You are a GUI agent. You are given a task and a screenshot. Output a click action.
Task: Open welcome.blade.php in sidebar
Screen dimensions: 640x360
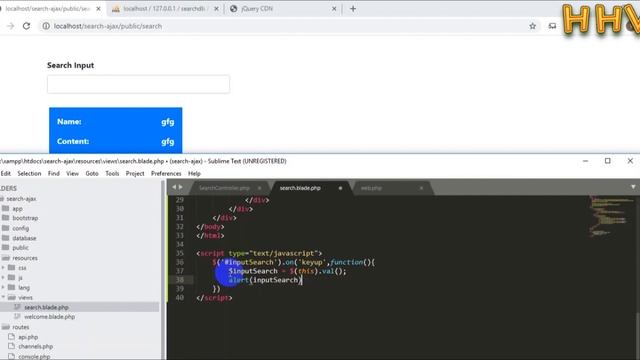pyautogui.click(x=49, y=317)
